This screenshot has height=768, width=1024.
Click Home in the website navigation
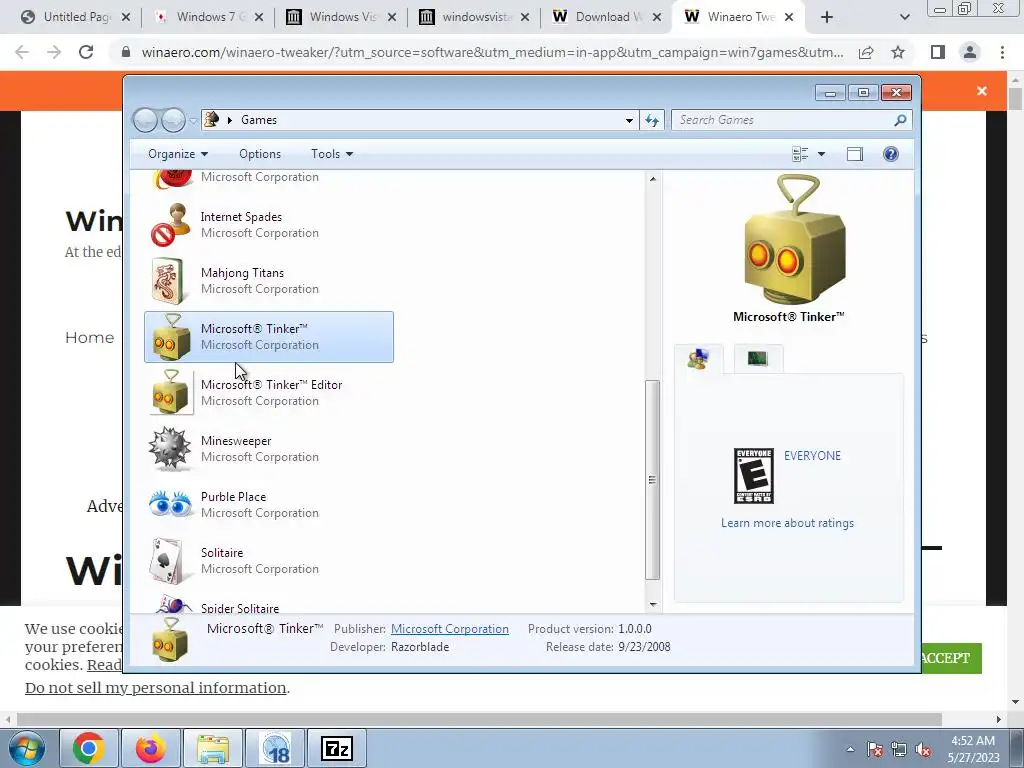pos(89,338)
